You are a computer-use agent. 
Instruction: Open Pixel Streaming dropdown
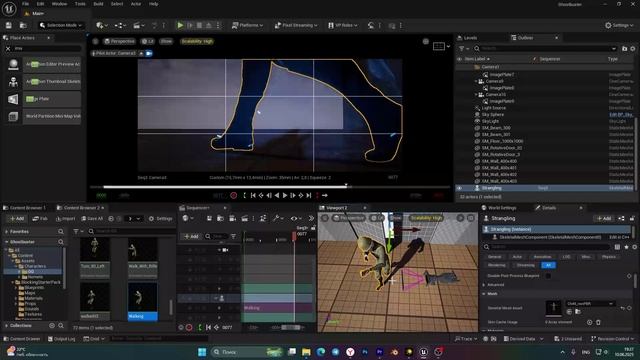point(296,25)
